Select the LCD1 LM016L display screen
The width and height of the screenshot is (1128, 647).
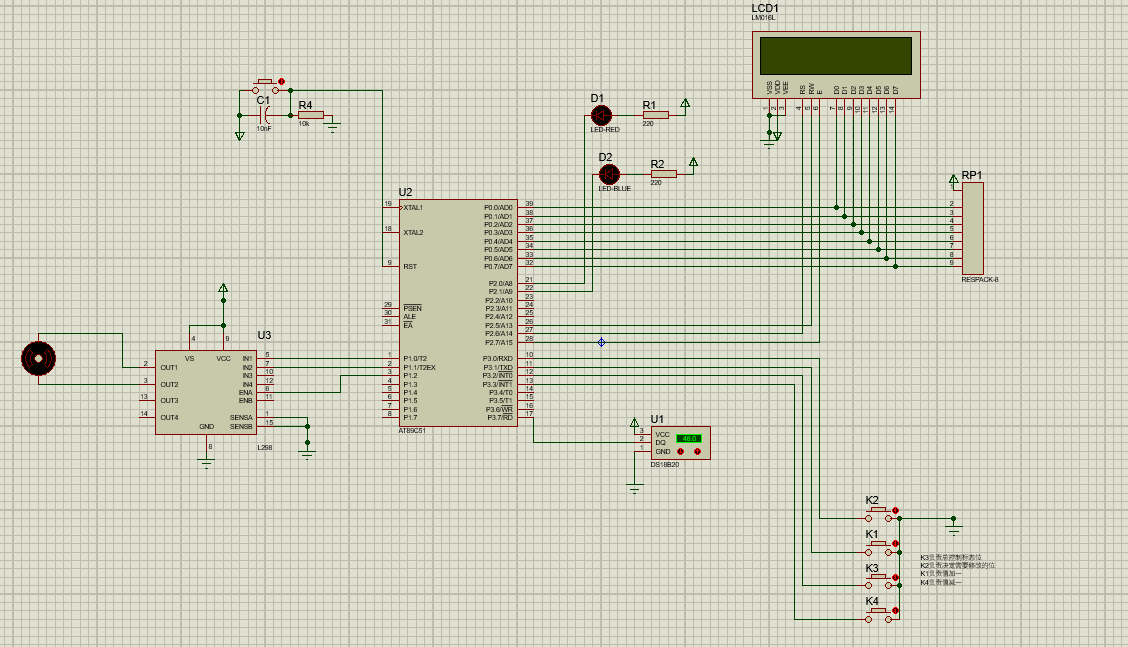pyautogui.click(x=836, y=55)
